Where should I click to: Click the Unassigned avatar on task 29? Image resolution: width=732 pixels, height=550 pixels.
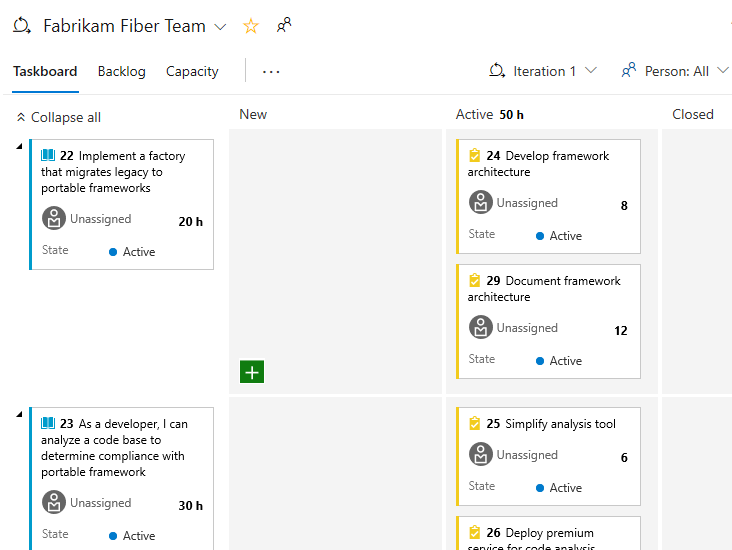click(481, 328)
